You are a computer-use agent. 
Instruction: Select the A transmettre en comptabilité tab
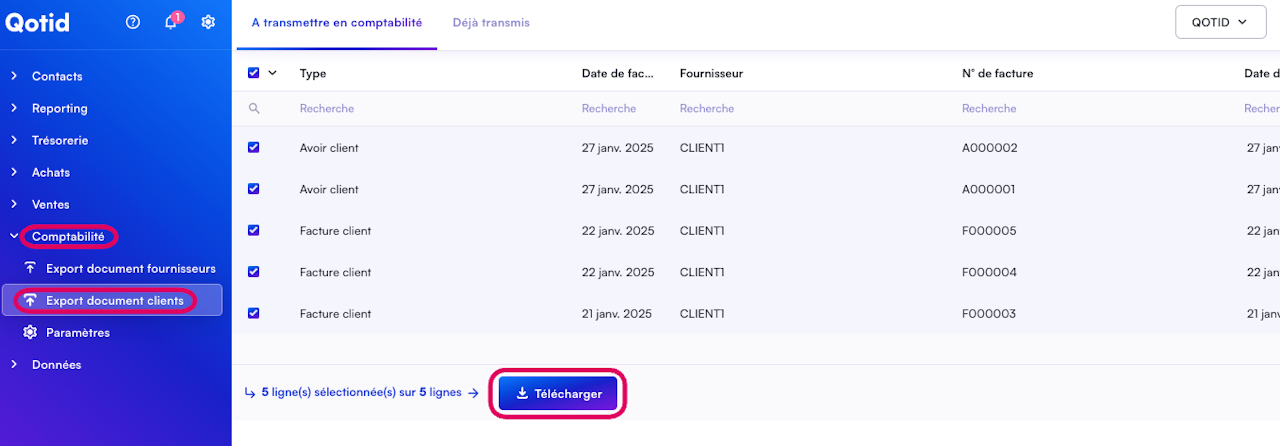click(336, 22)
